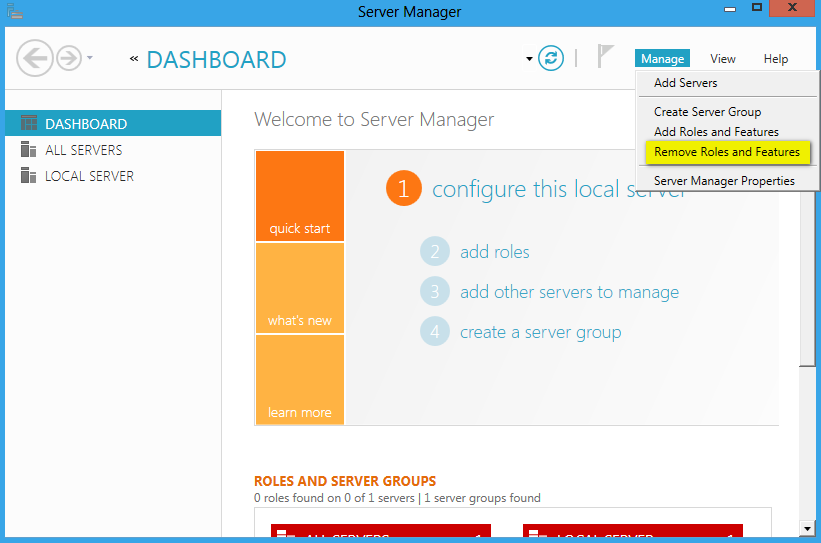Open the quick start tile
Viewport: 821px width, 543px height.
[299, 196]
